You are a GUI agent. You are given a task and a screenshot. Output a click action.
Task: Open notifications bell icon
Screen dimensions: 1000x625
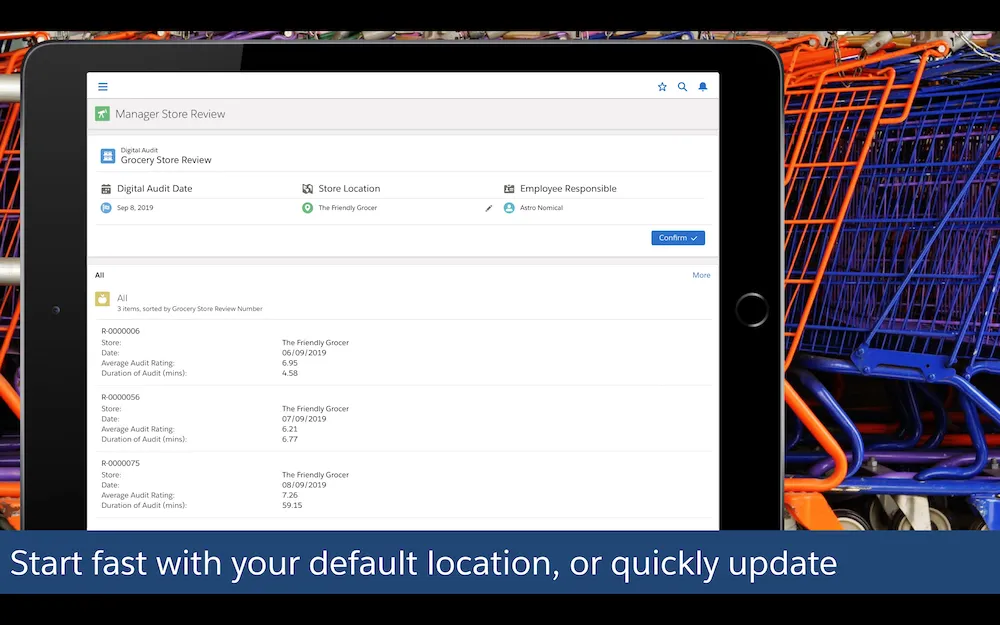pyautogui.click(x=703, y=87)
